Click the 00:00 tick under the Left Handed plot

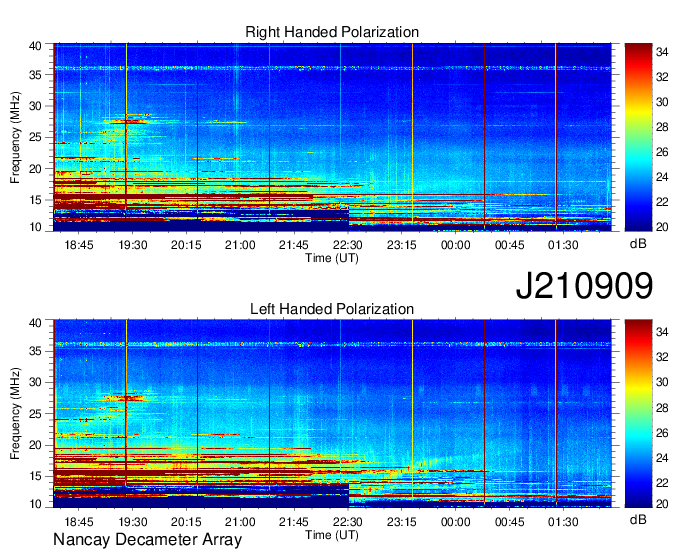pos(455,522)
